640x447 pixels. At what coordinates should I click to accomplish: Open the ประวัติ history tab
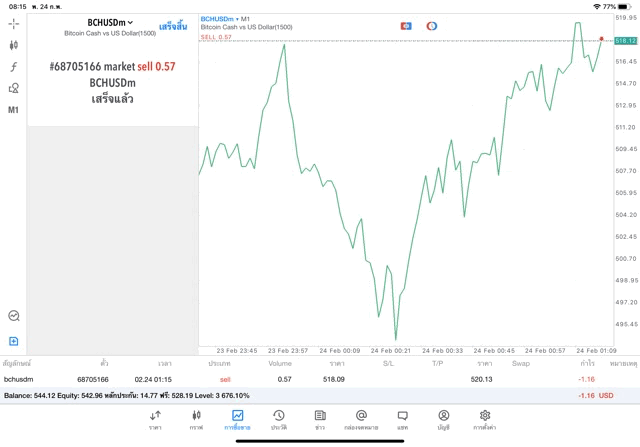pyautogui.click(x=278, y=420)
